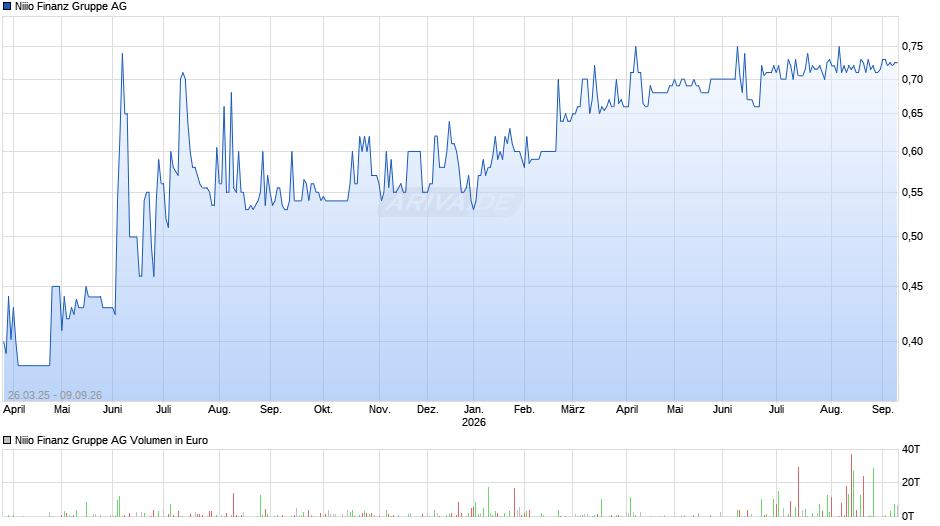Click the 'Niiio Finanz Gruppe AG' price chart title

coord(71,7)
